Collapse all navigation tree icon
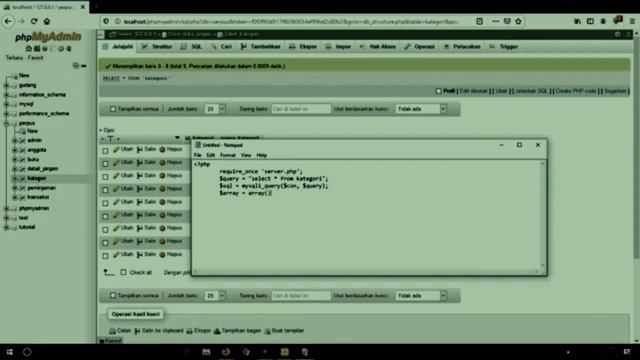The image size is (640, 360). pos(76,65)
